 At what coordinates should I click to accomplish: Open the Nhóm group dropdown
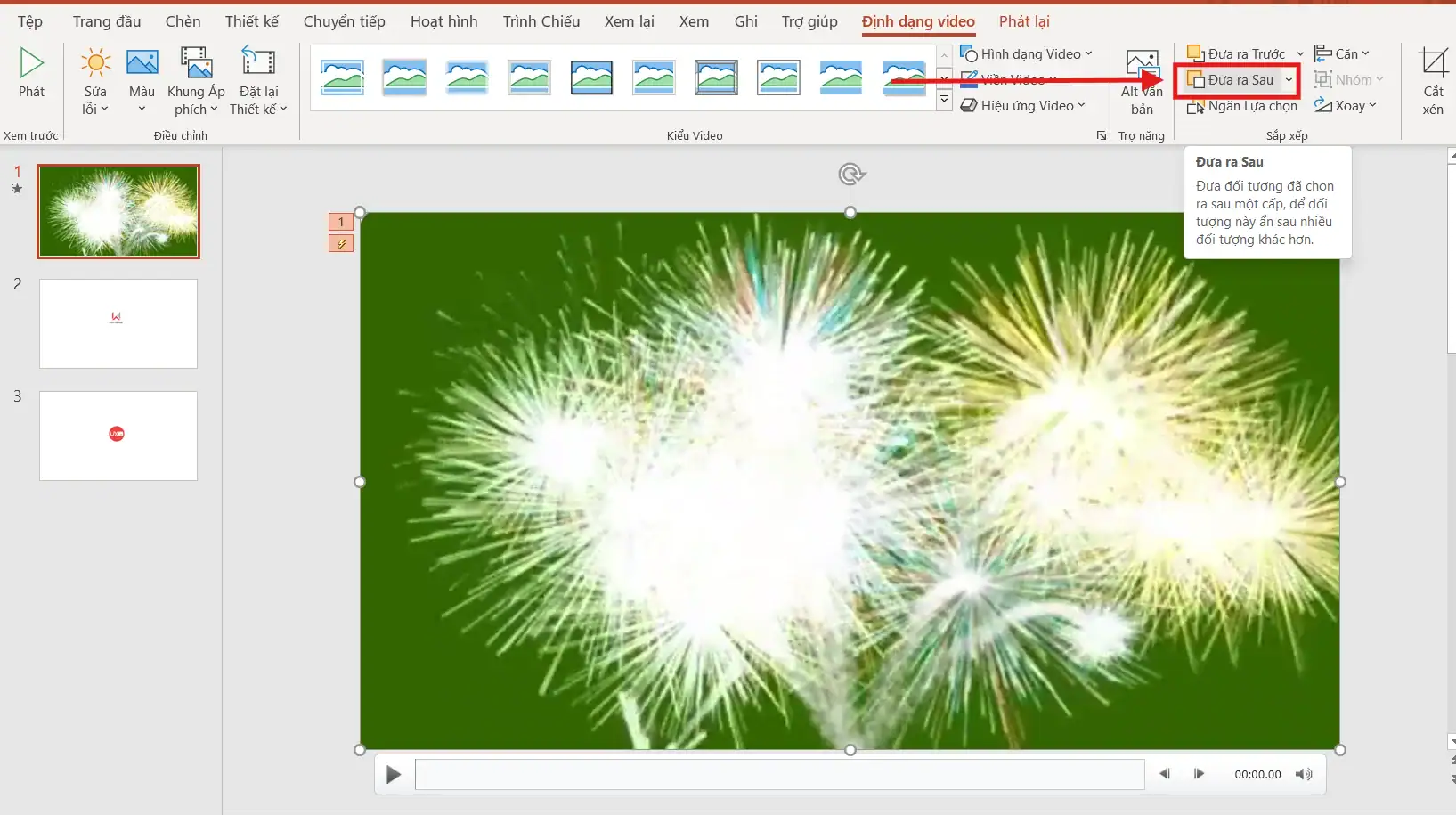click(1349, 80)
